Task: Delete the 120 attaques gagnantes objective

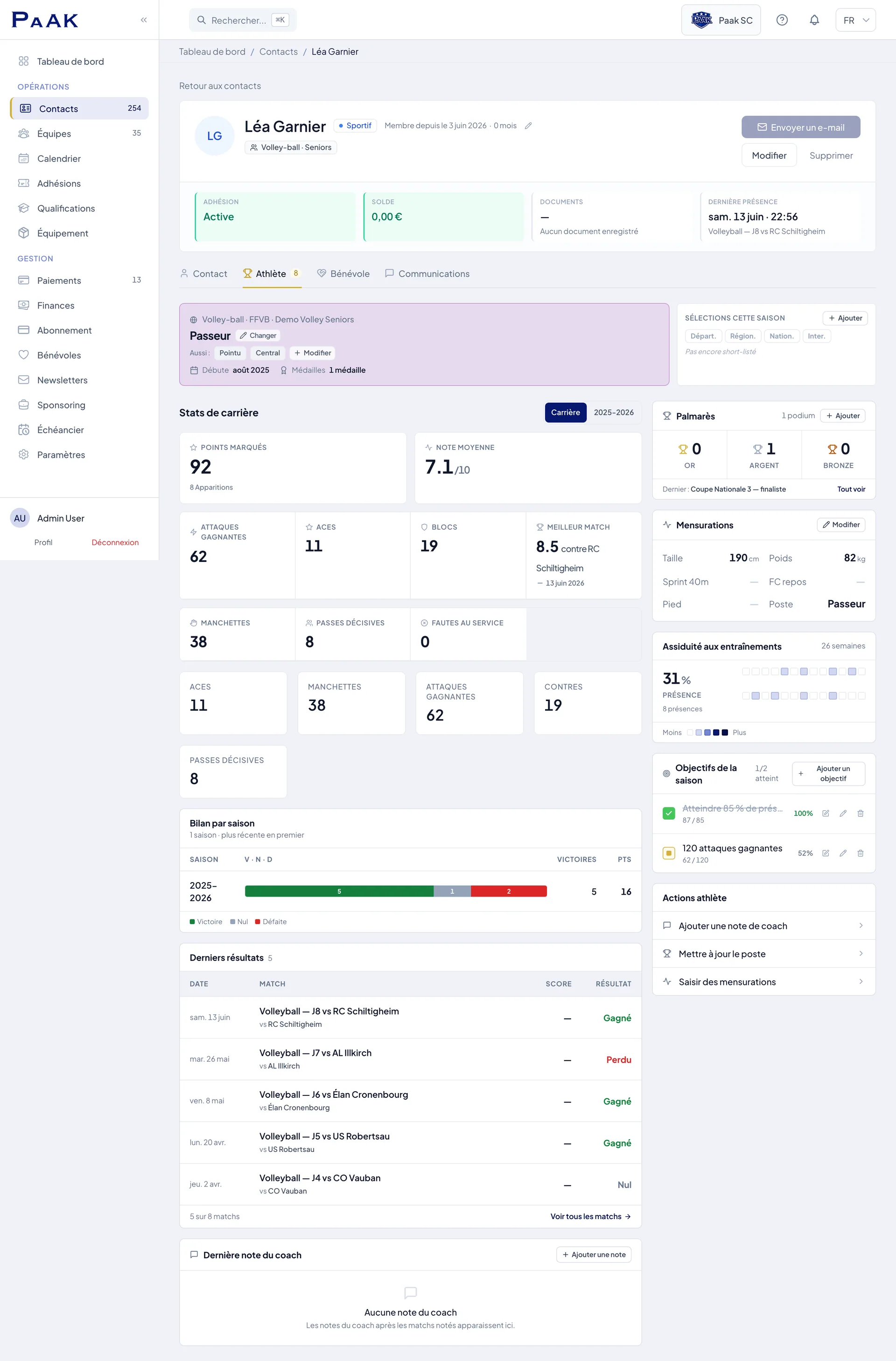Action: click(x=860, y=853)
